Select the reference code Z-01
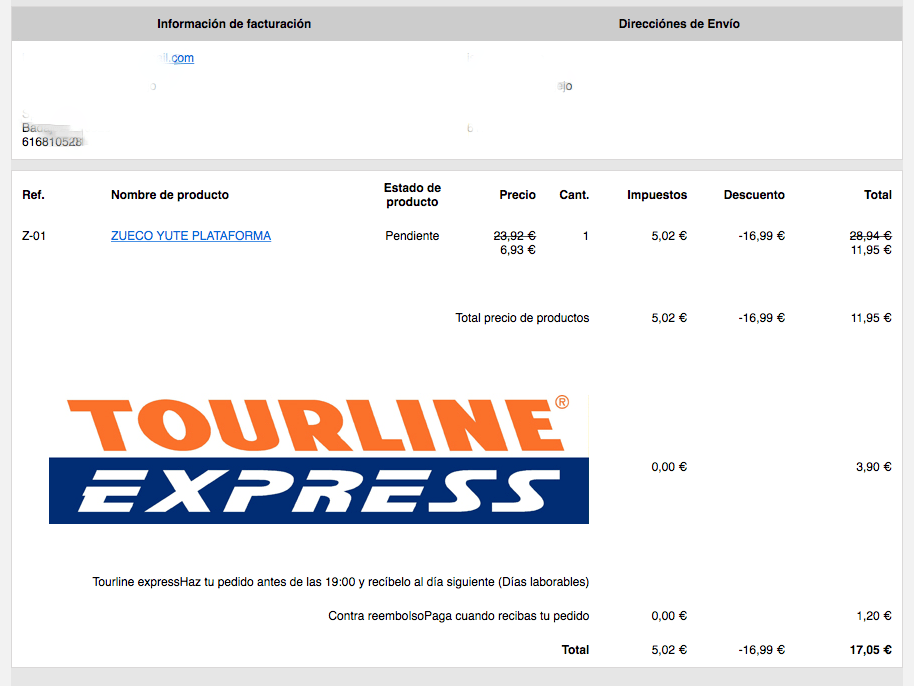The height and width of the screenshot is (686, 914). [34, 235]
